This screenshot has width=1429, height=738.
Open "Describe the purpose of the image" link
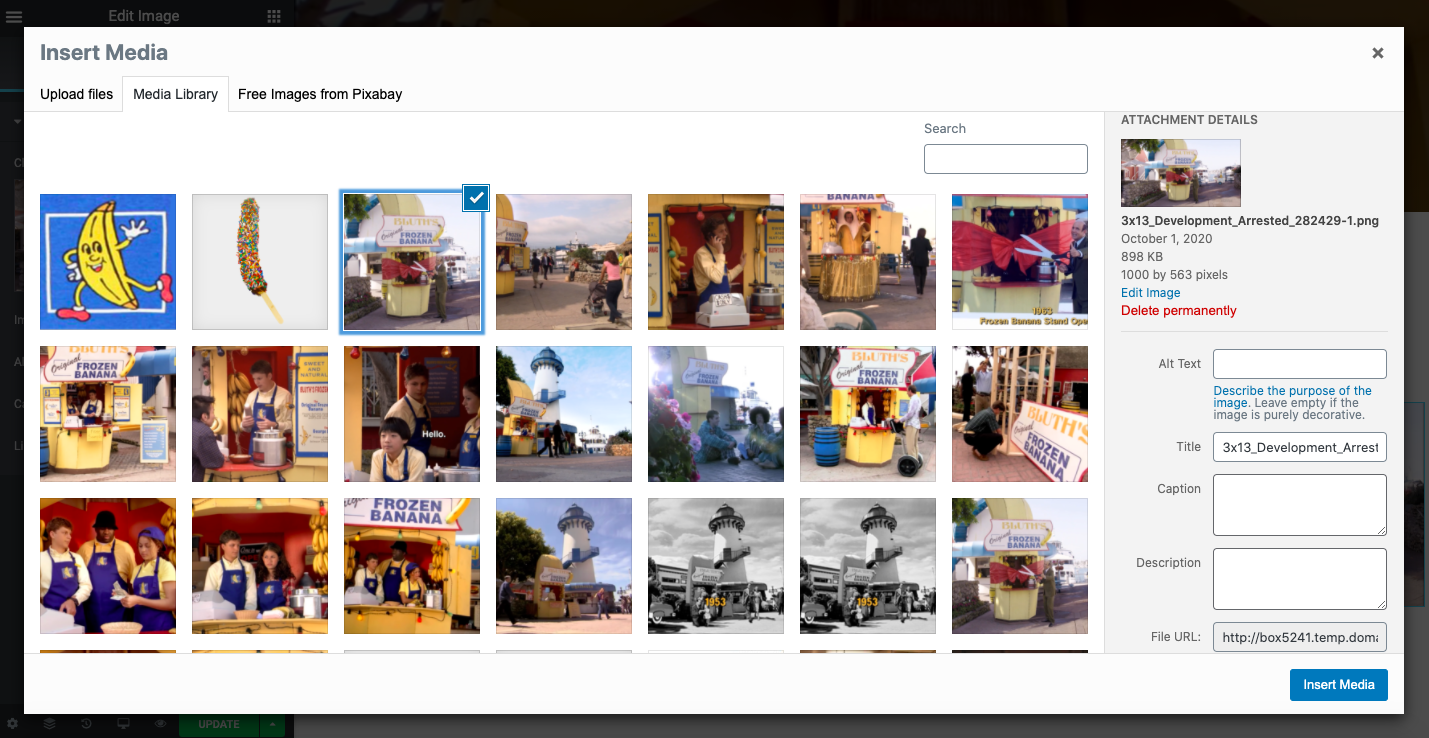click(1293, 397)
